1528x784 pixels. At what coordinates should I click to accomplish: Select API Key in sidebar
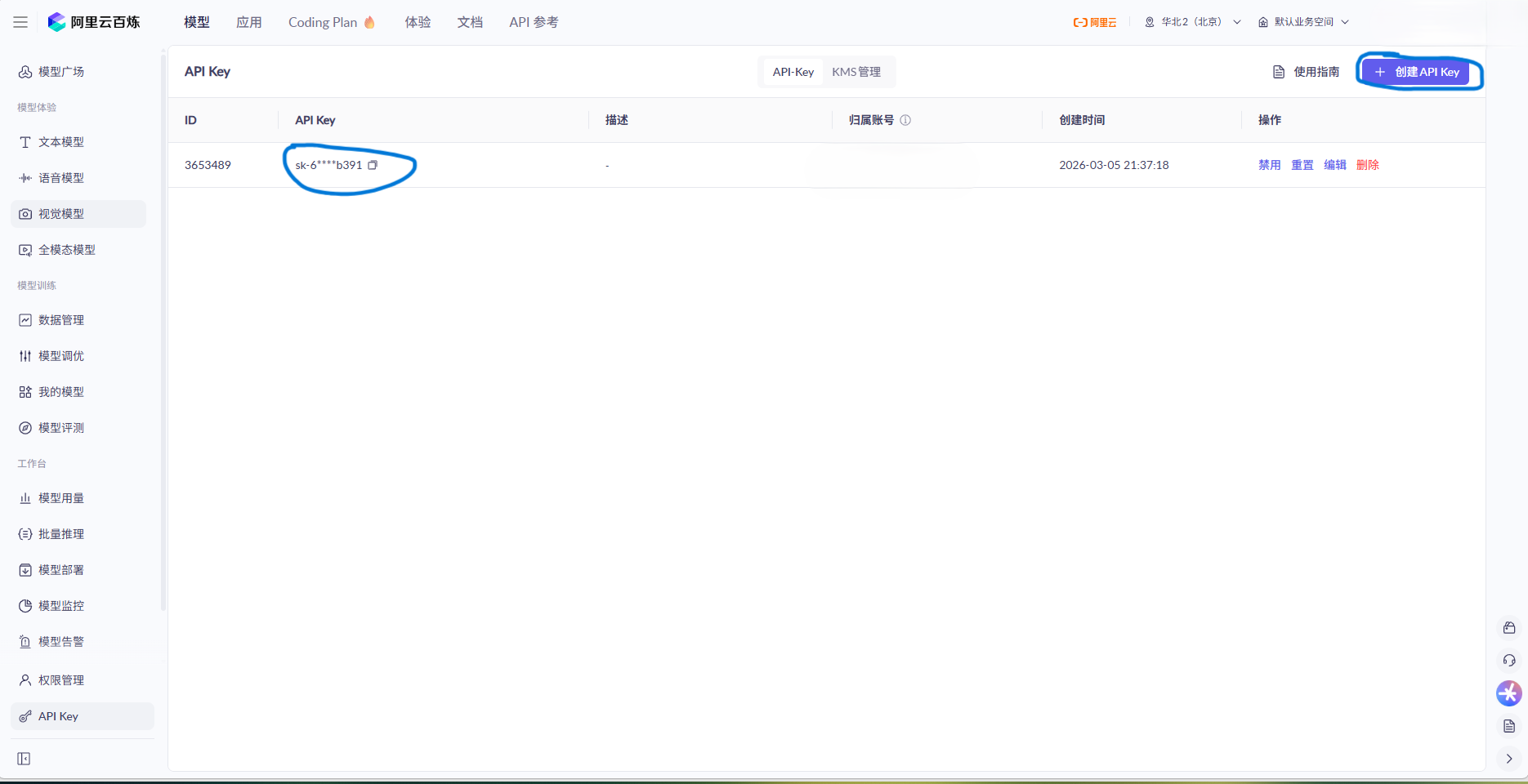(x=82, y=716)
